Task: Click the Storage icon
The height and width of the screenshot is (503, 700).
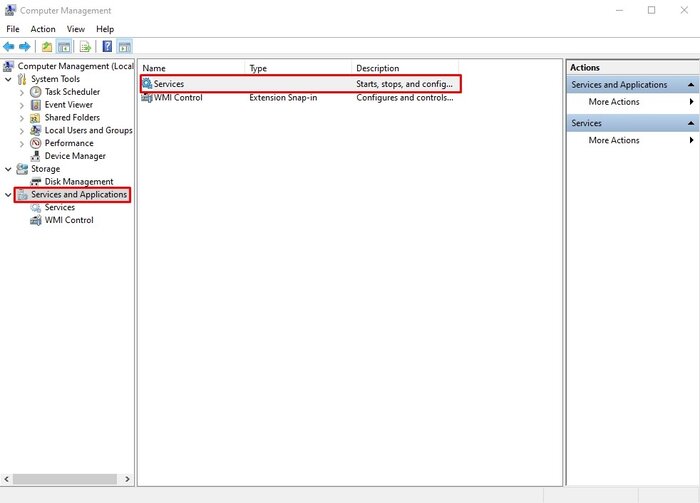Action: 22,169
